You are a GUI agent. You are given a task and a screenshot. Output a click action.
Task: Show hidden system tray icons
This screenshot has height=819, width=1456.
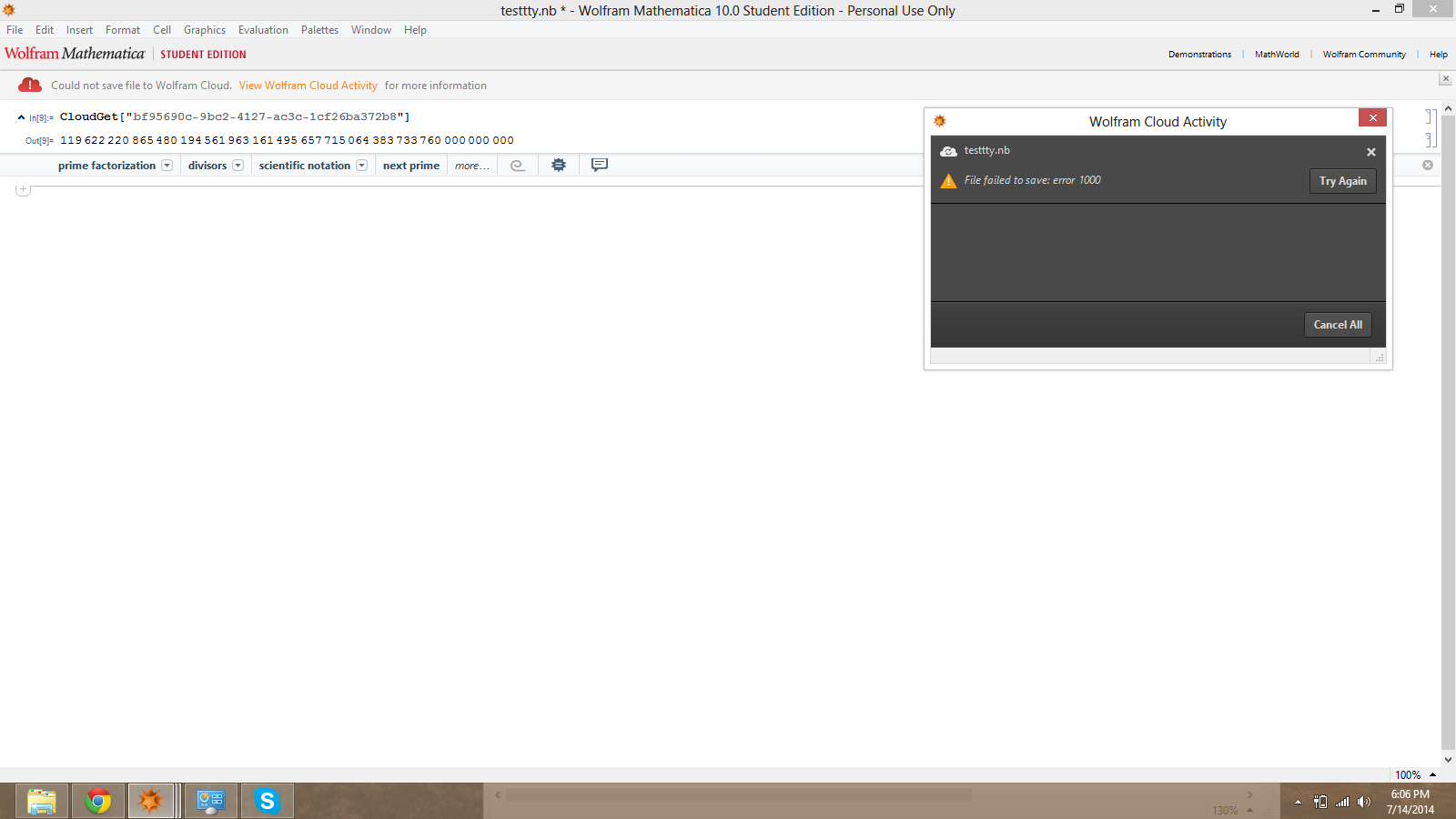(1298, 802)
